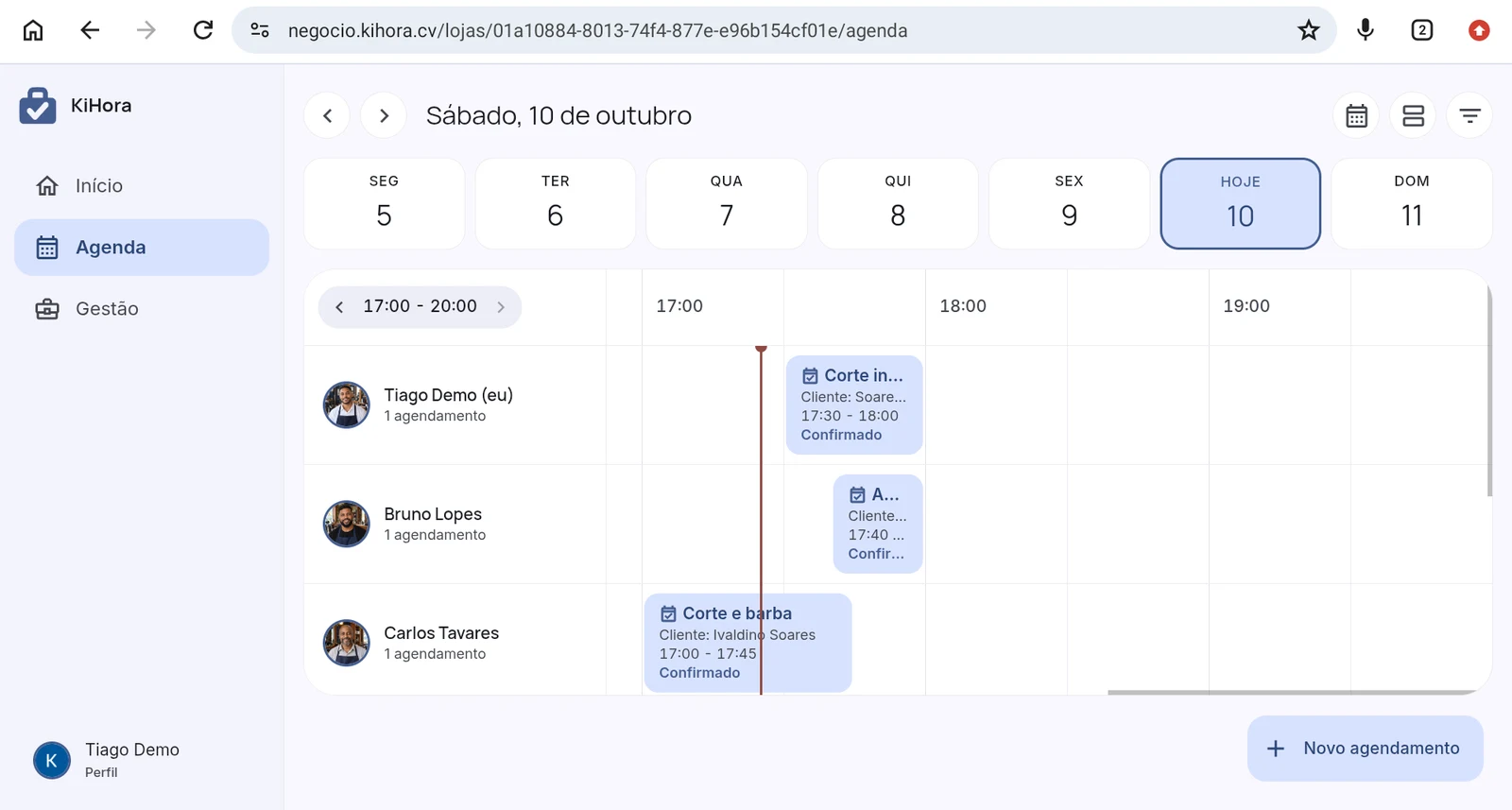This screenshot has height=810, width=1512.
Task: Go to next week arrow
Action: tap(384, 115)
